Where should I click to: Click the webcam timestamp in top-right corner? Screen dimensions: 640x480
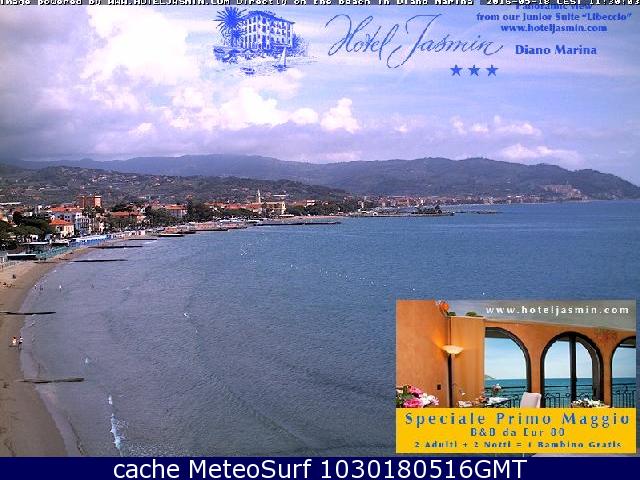pos(582,3)
